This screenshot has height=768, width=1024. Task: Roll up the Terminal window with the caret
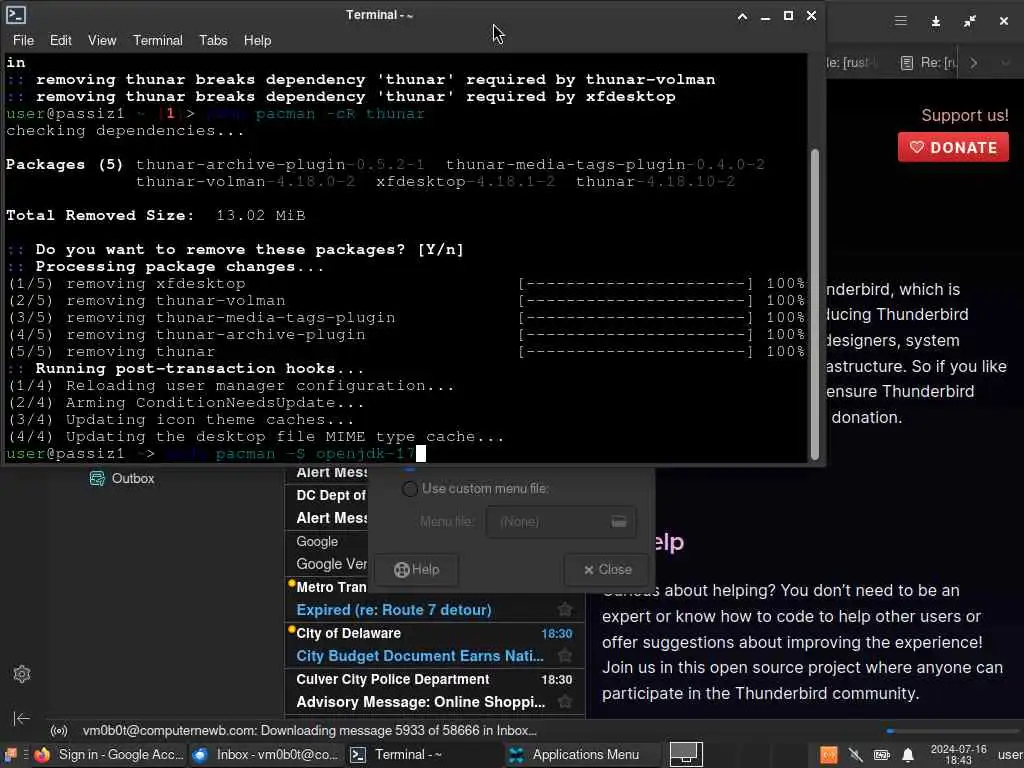coord(742,16)
